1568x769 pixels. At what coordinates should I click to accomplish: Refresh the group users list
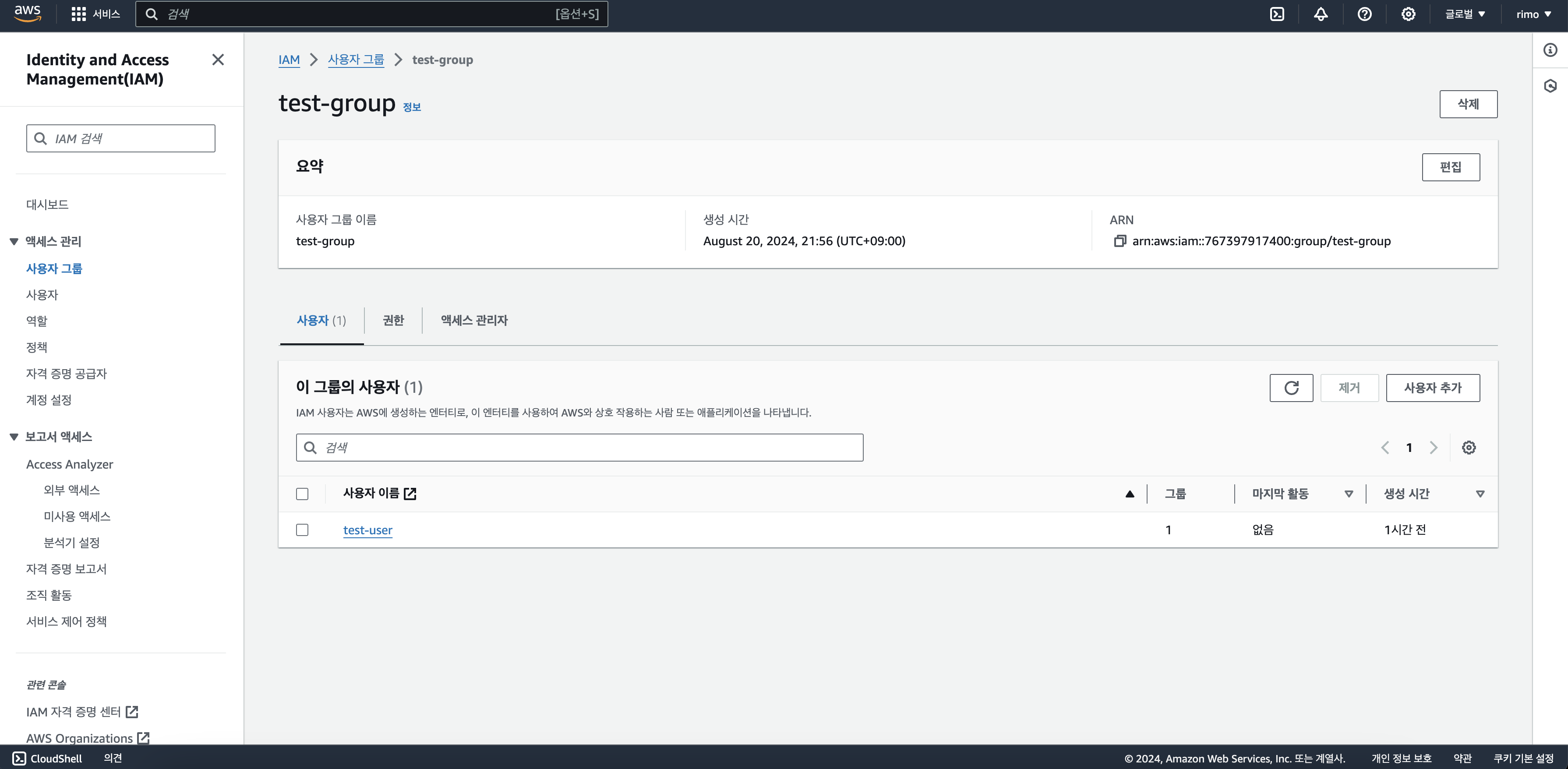click(x=1291, y=388)
